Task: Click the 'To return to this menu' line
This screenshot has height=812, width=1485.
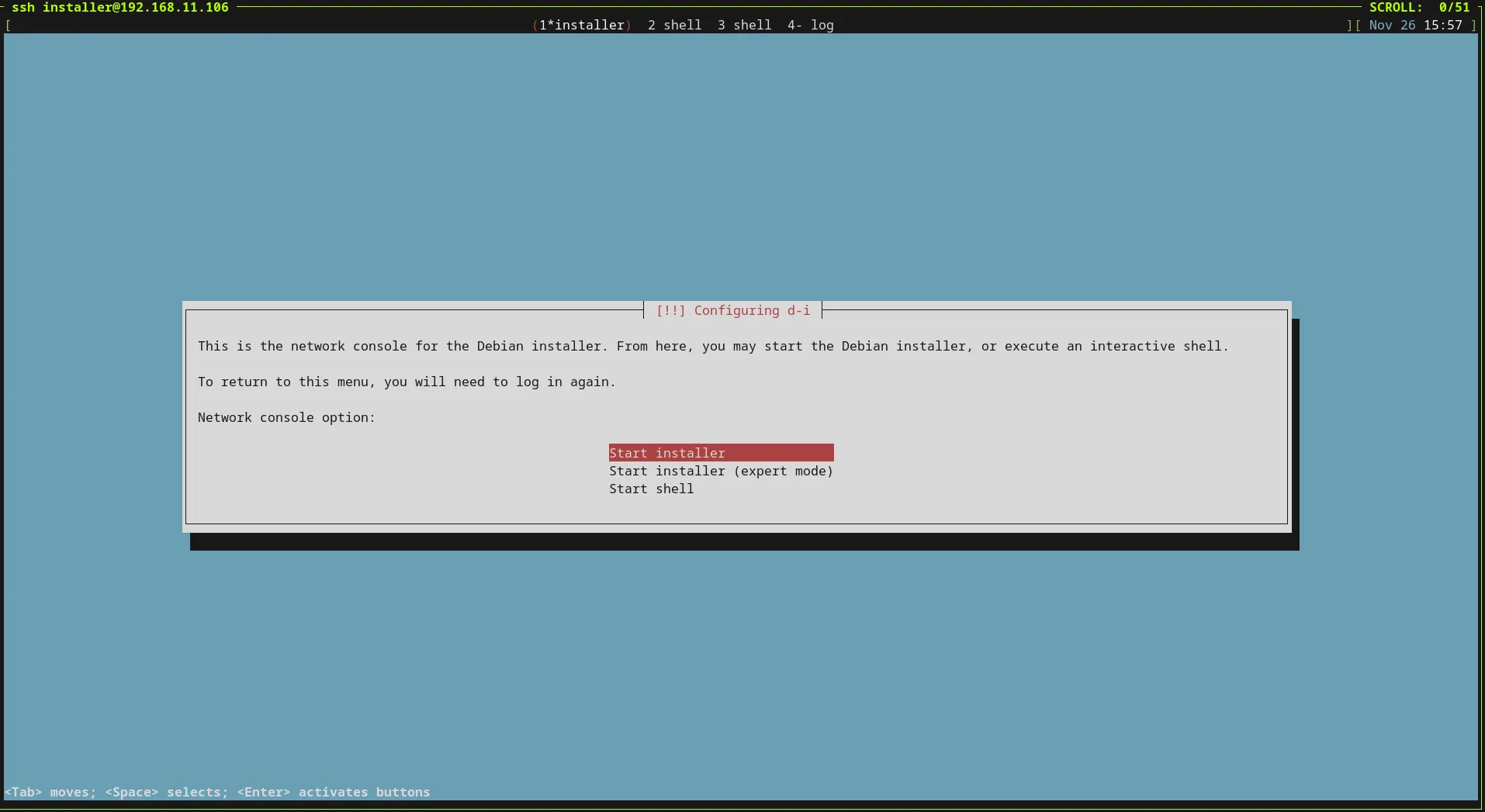Action: pos(407,382)
